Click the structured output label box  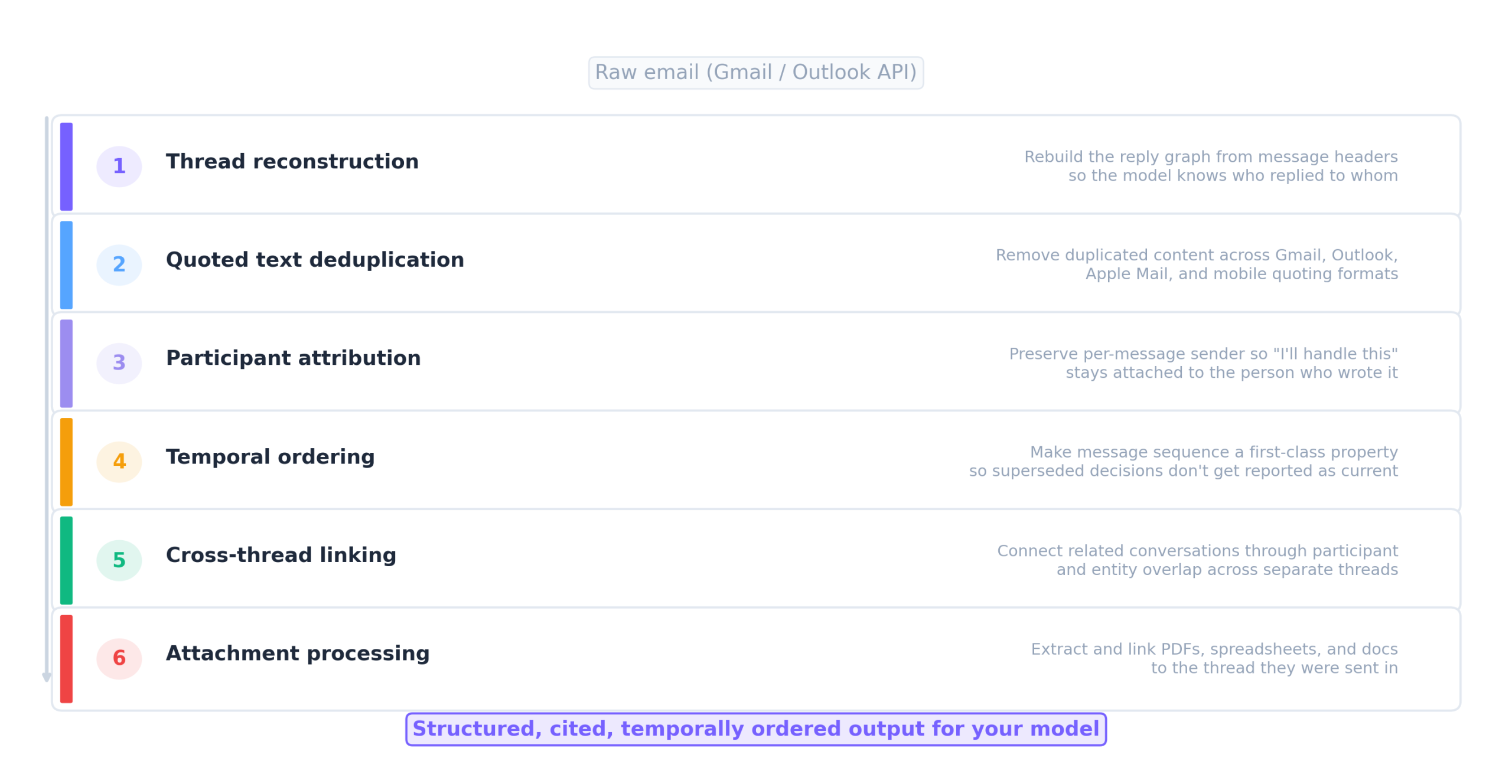pos(755,729)
